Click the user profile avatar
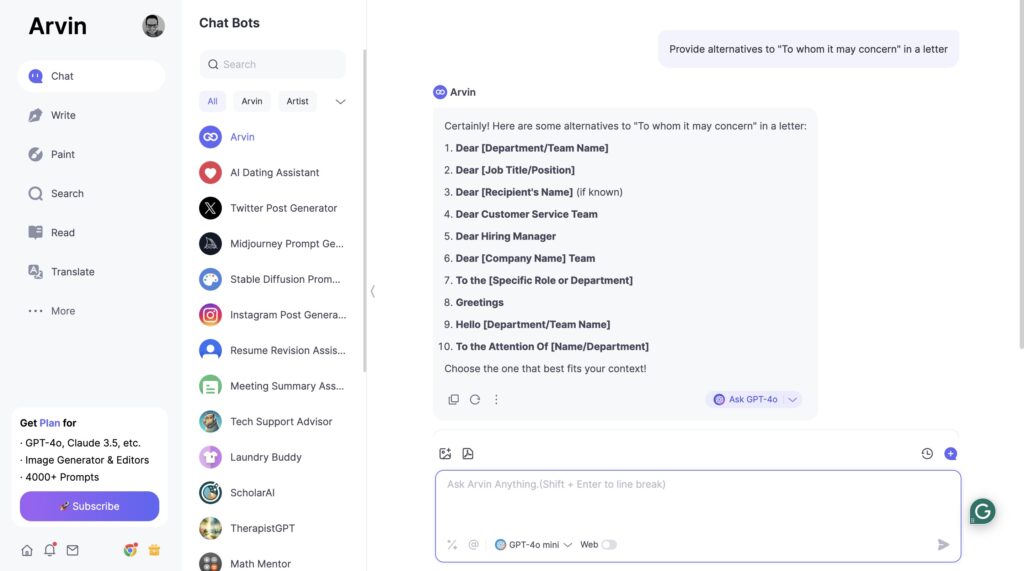Screen dimensions: 1024x571 (153, 26)
